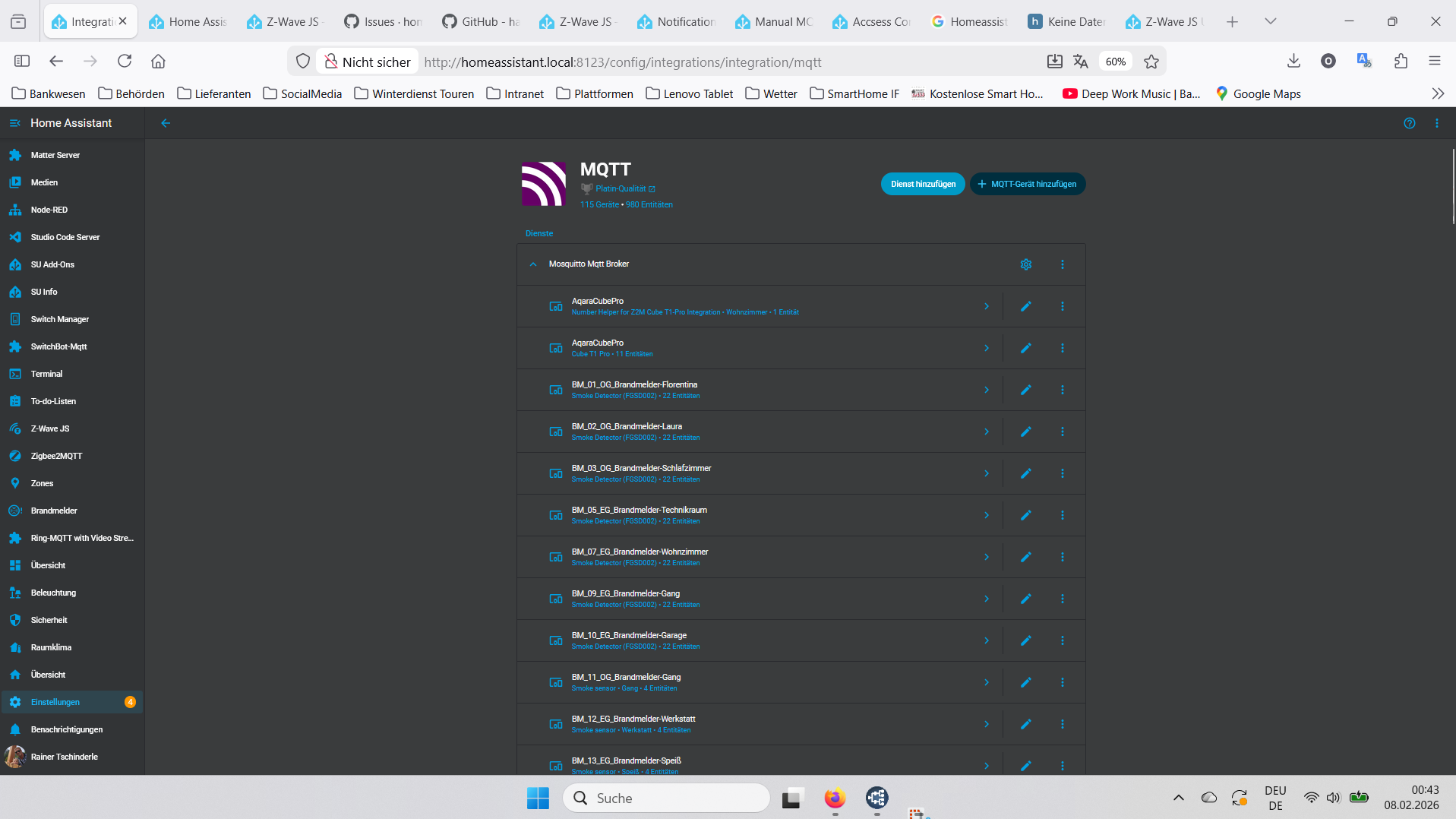
Task: Show all browser tabs dropdown
Action: [x=1271, y=21]
